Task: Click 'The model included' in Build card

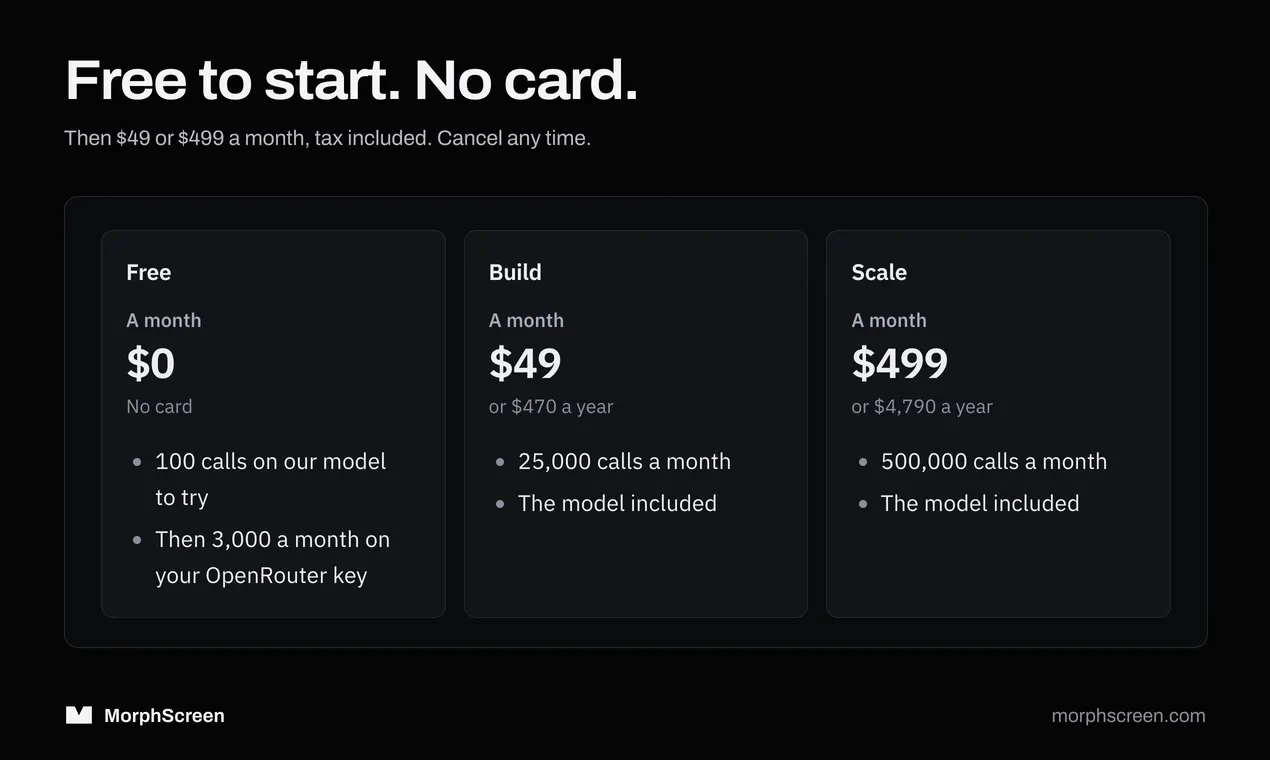Action: pyautogui.click(x=617, y=503)
